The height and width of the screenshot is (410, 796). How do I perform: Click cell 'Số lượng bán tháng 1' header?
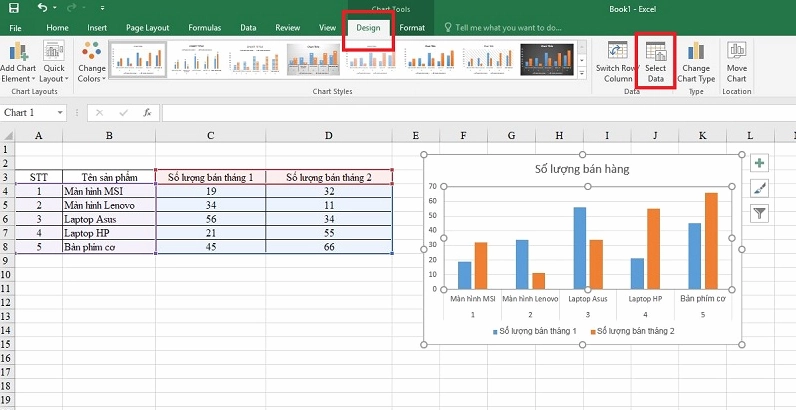click(x=211, y=177)
